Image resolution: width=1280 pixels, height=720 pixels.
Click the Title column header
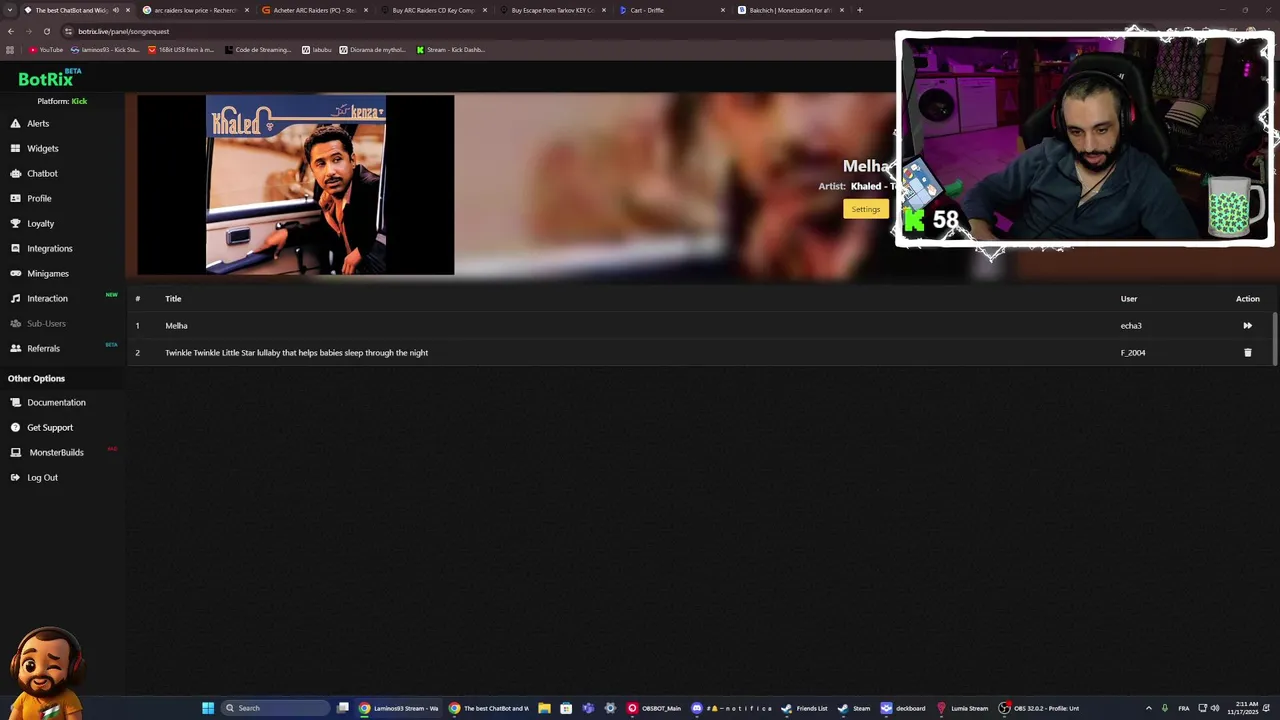pos(173,298)
